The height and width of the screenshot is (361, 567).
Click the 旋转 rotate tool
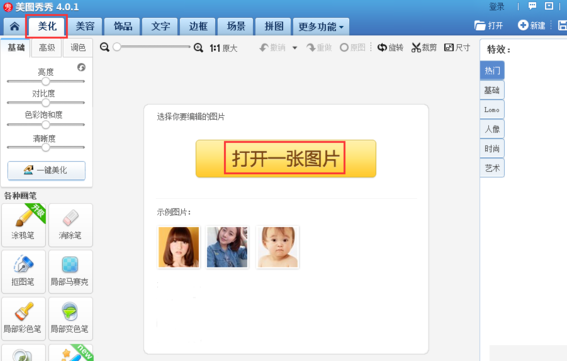[390, 47]
